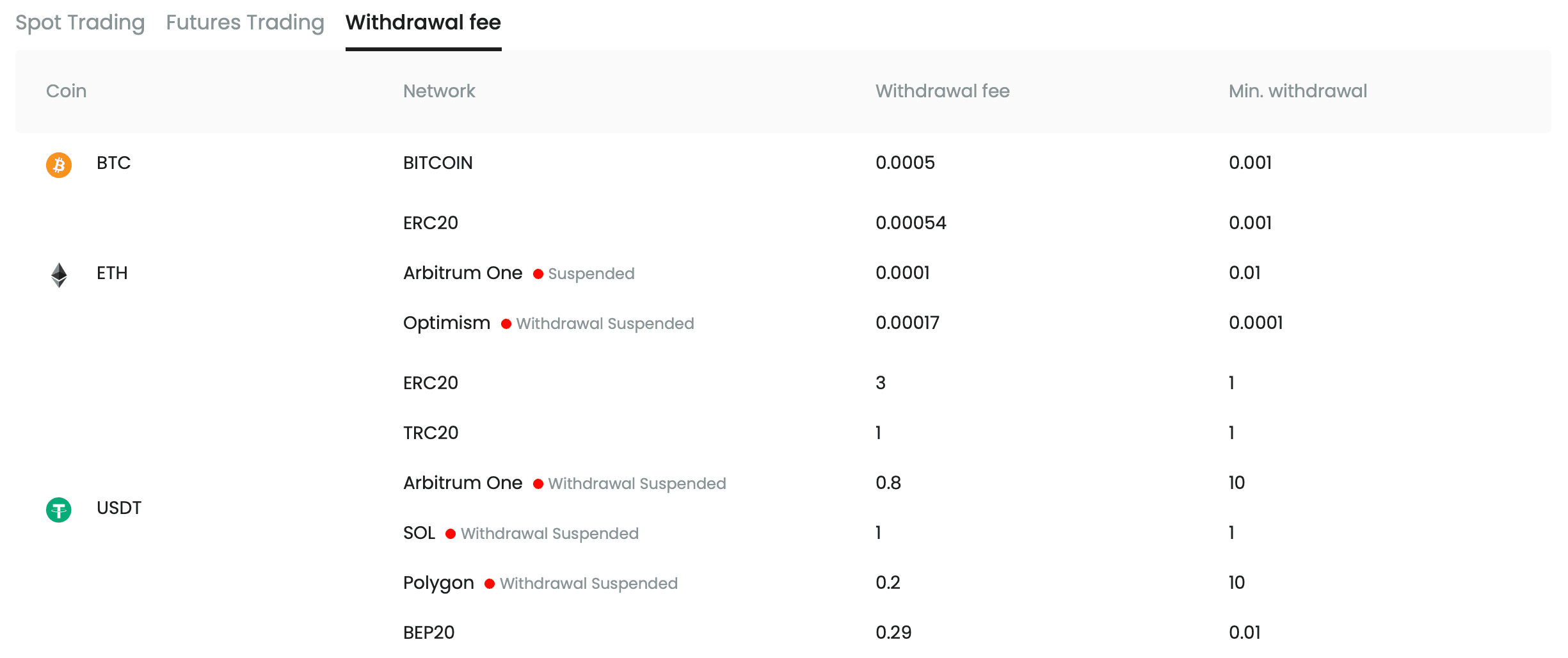Click the BTC coin label
Viewport: 1568px width, 658px height.
113,163
